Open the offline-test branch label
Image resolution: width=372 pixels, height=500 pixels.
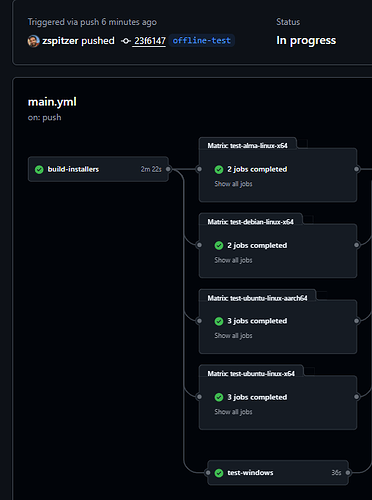click(202, 41)
